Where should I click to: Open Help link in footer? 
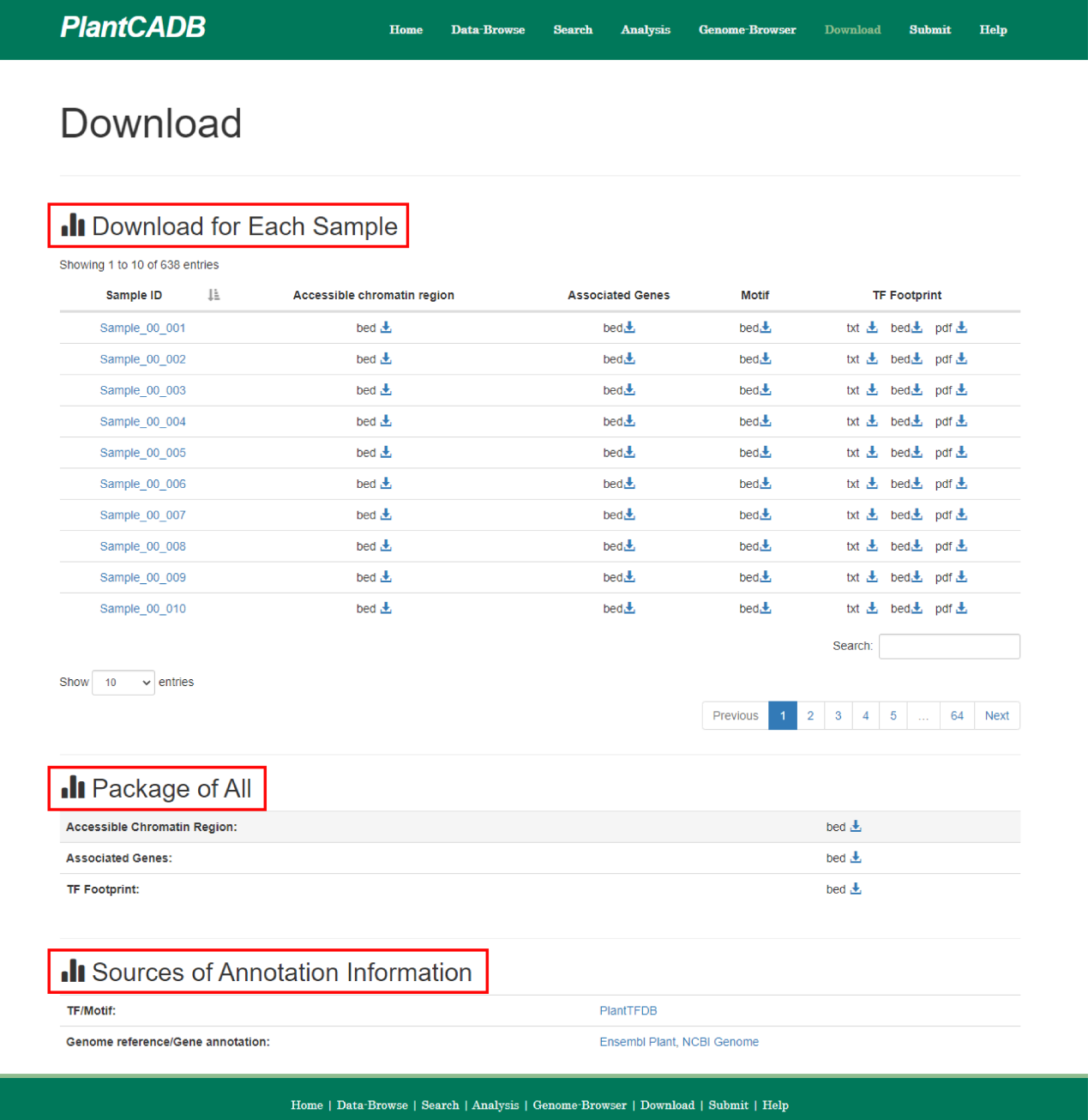coord(776,1105)
